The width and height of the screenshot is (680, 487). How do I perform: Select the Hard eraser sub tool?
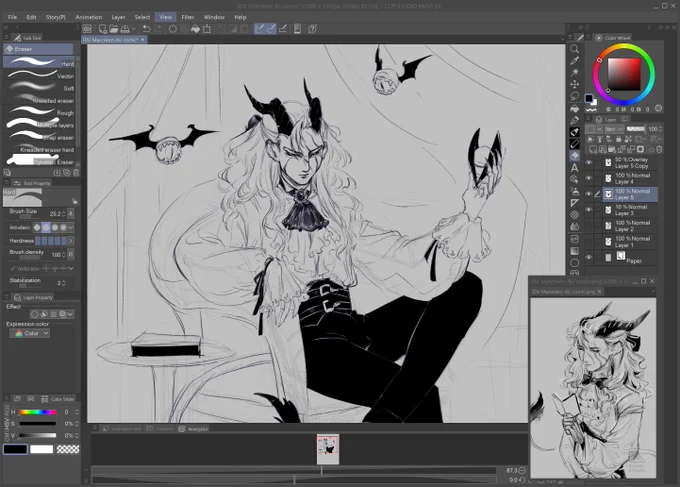click(x=39, y=62)
